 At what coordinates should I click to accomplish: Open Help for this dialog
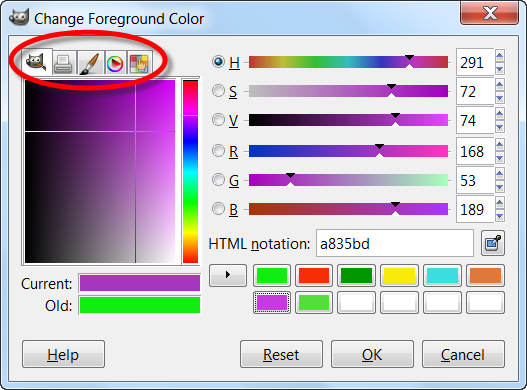pyautogui.click(x=63, y=354)
